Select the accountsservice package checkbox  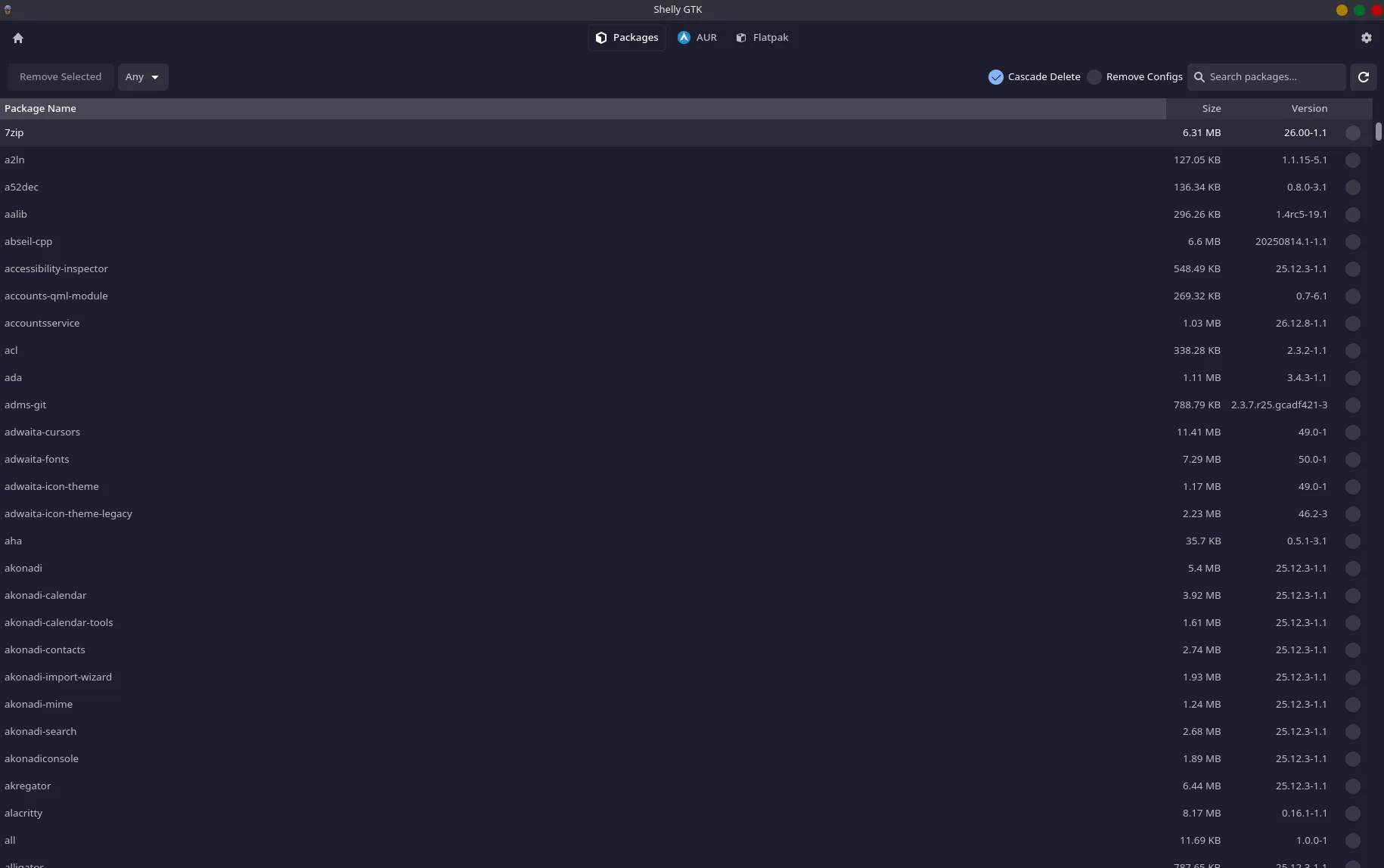(x=1353, y=324)
